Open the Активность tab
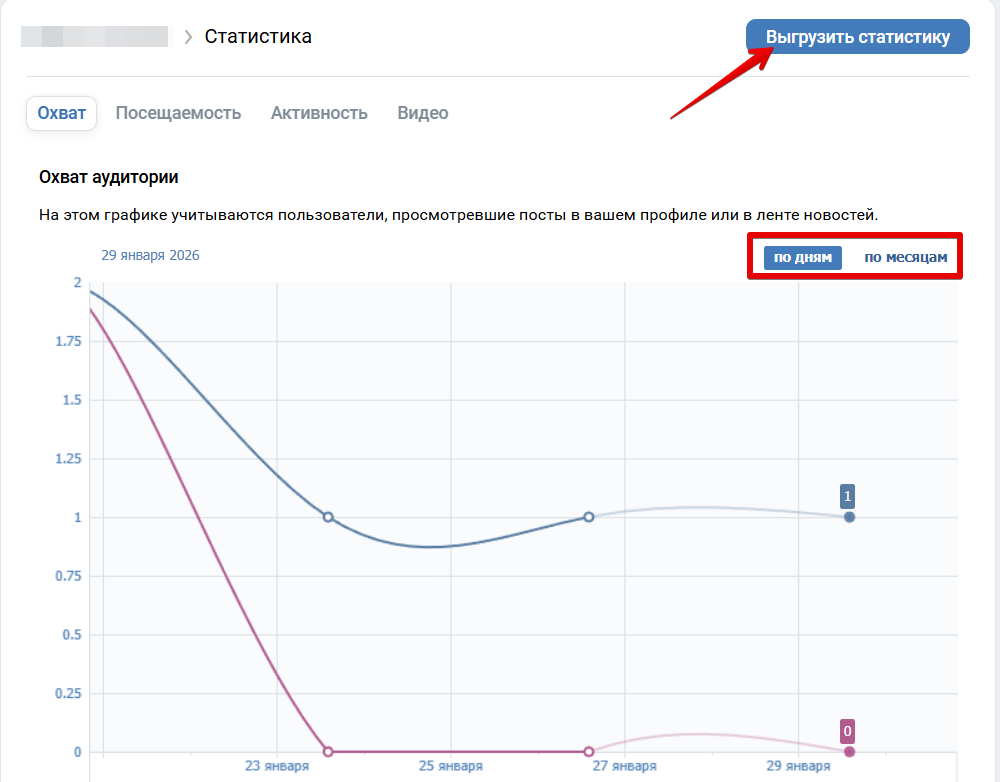Screen dimensions: 1000x782 click(x=319, y=114)
